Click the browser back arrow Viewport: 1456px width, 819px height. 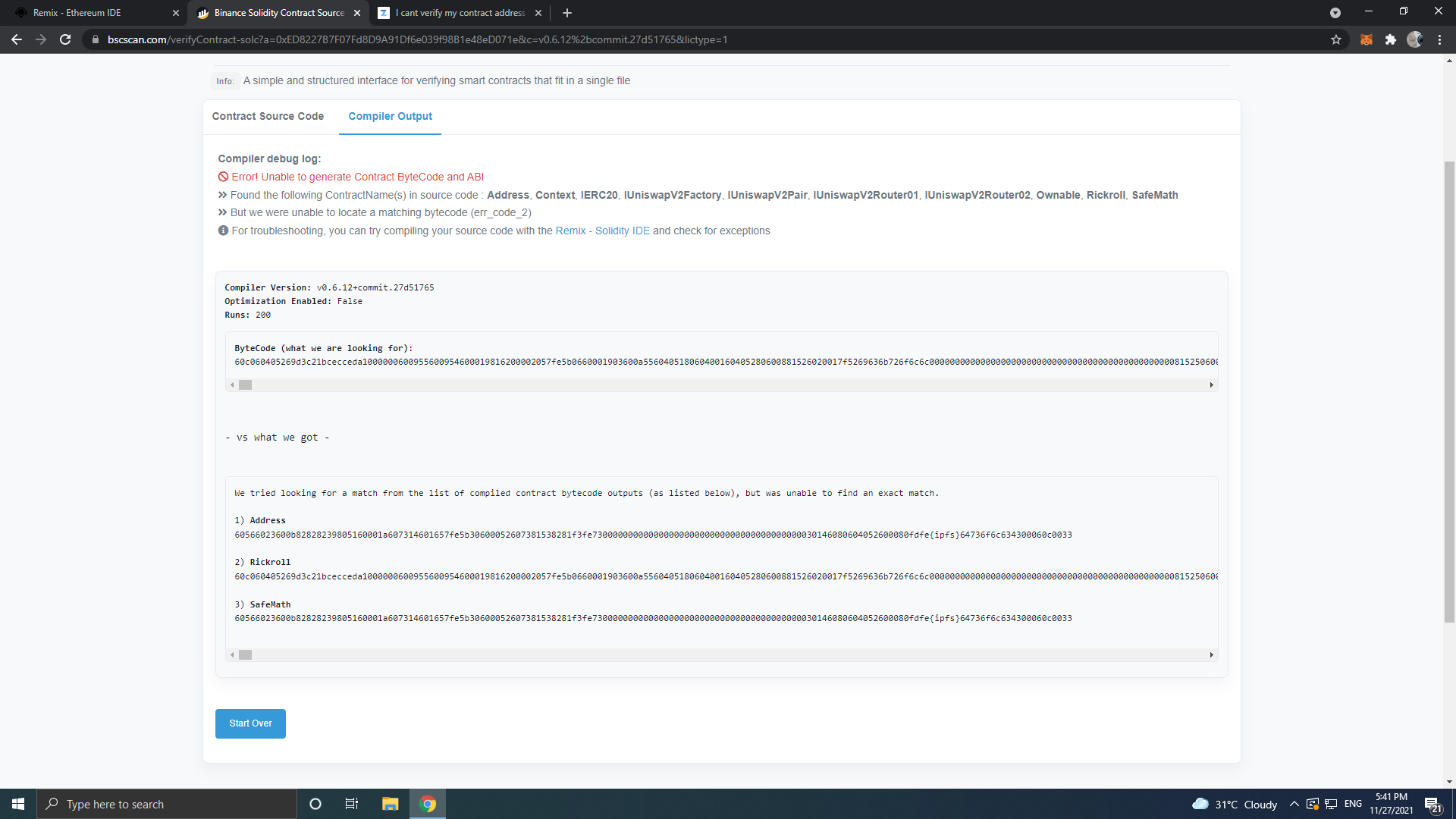[x=17, y=39]
